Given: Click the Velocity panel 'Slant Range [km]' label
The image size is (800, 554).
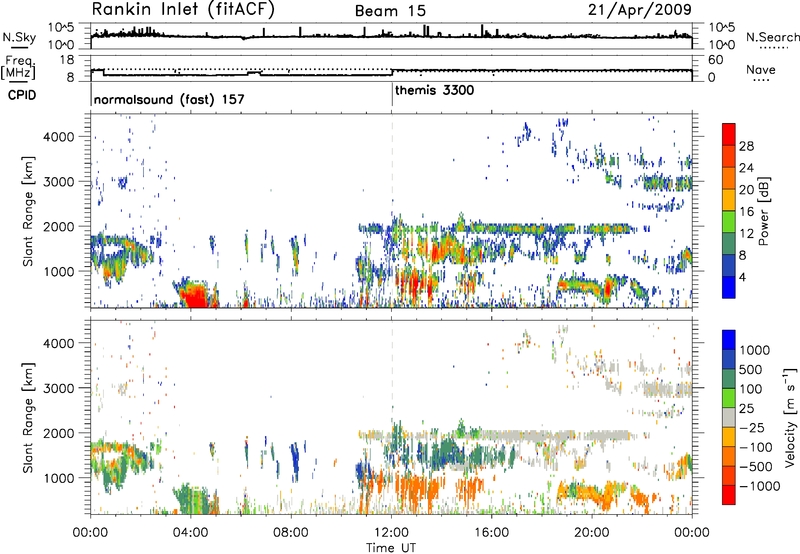Looking at the screenshot, I should pos(28,418).
